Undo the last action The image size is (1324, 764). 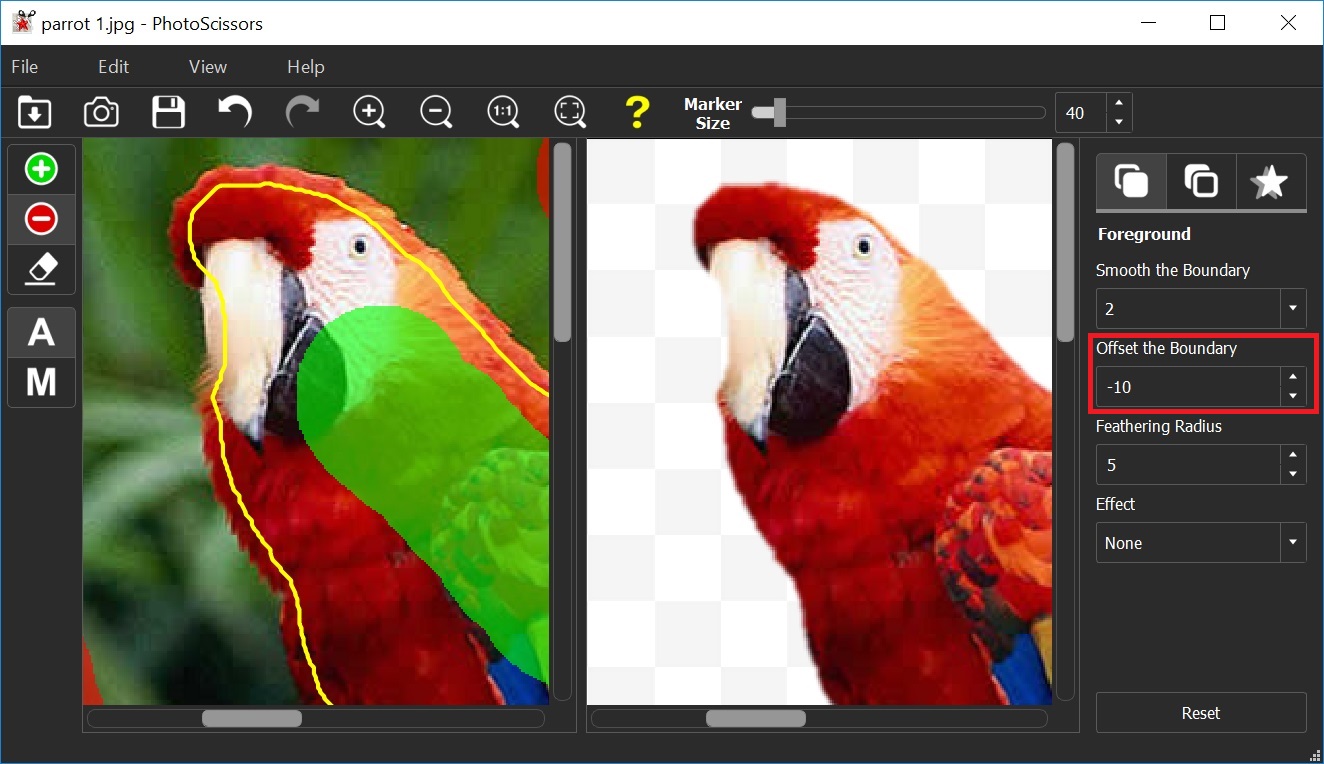point(235,112)
